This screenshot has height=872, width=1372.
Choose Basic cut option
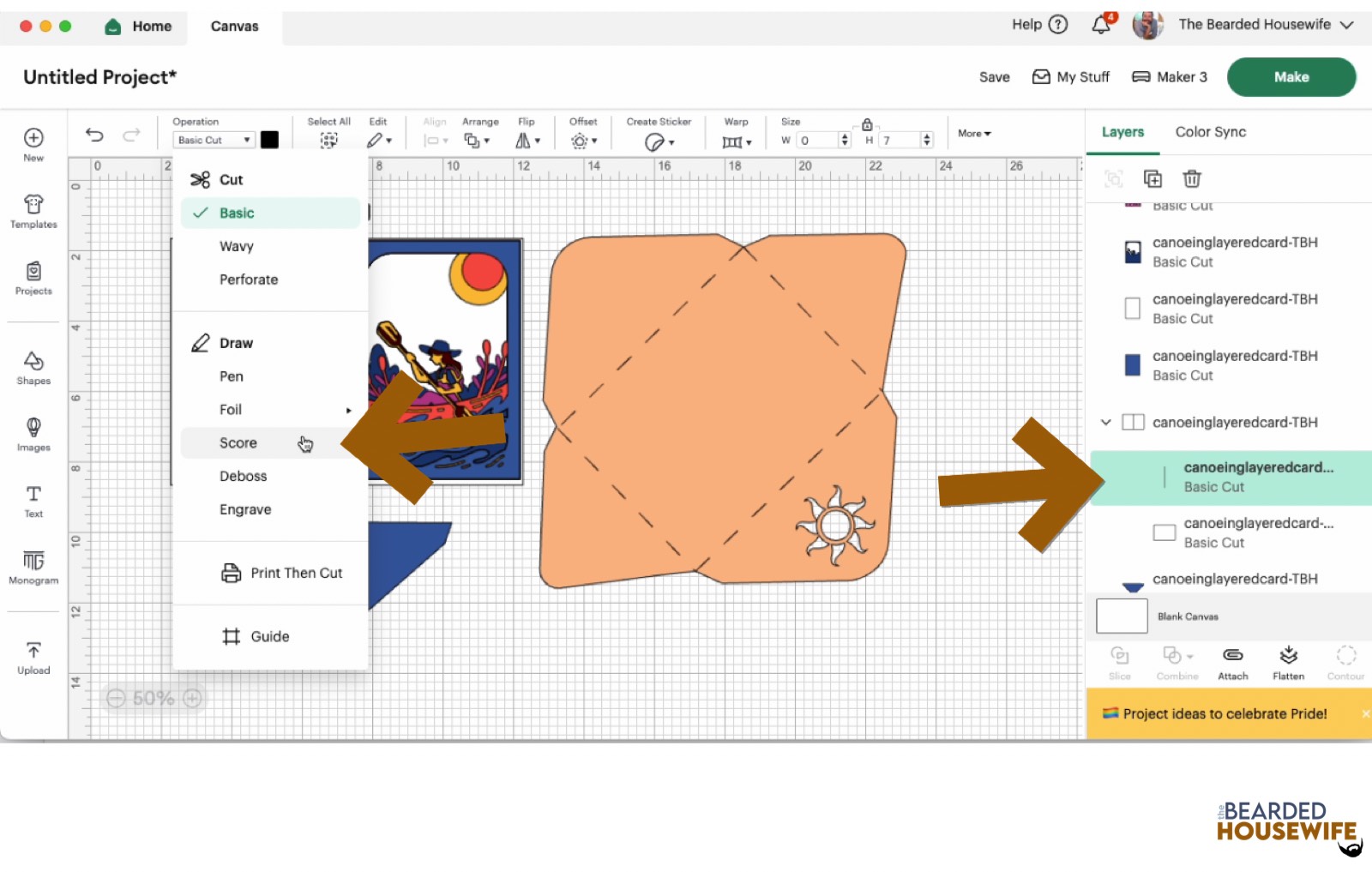coord(270,213)
